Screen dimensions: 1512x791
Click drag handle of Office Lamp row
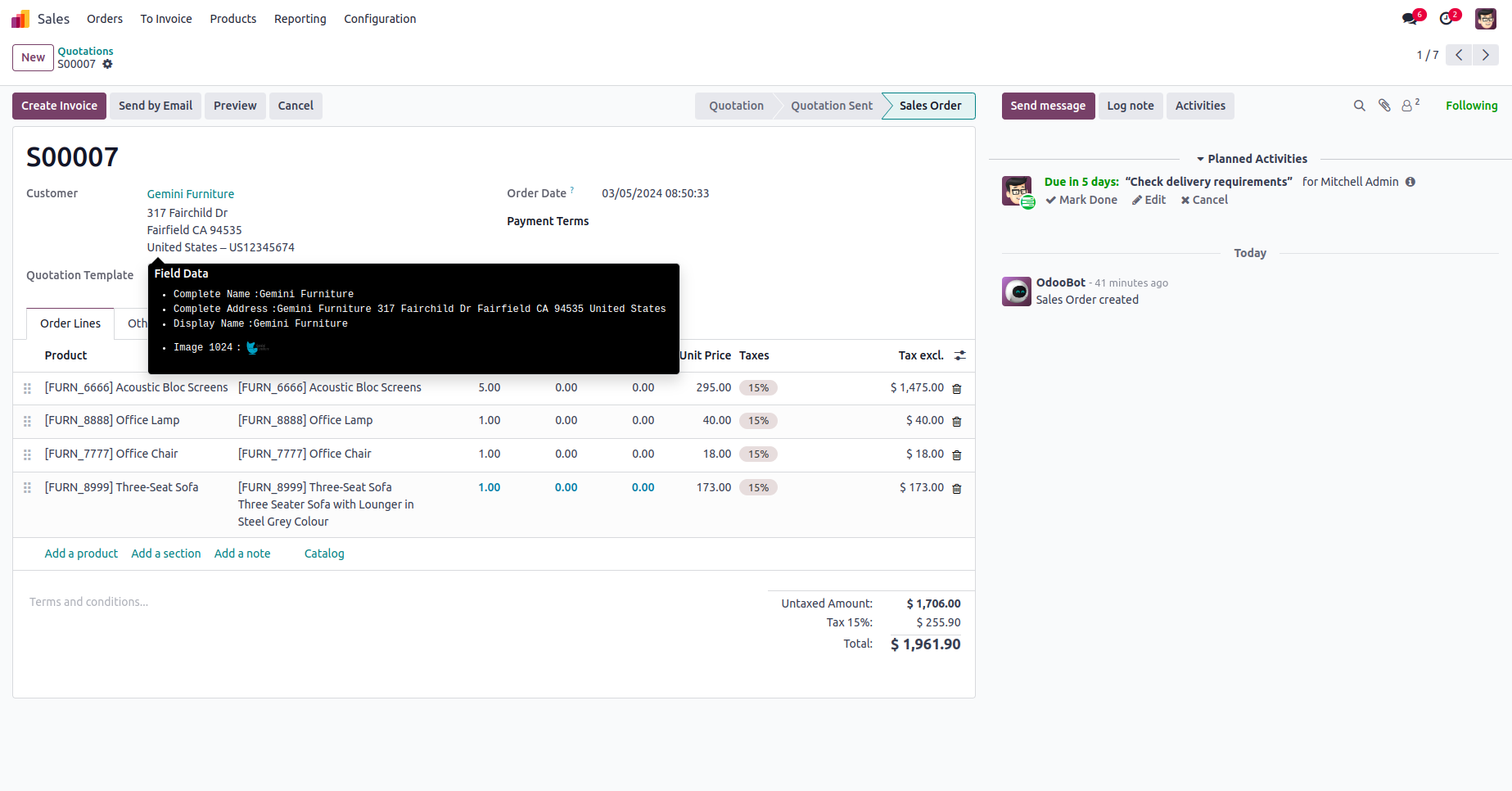[x=27, y=421]
